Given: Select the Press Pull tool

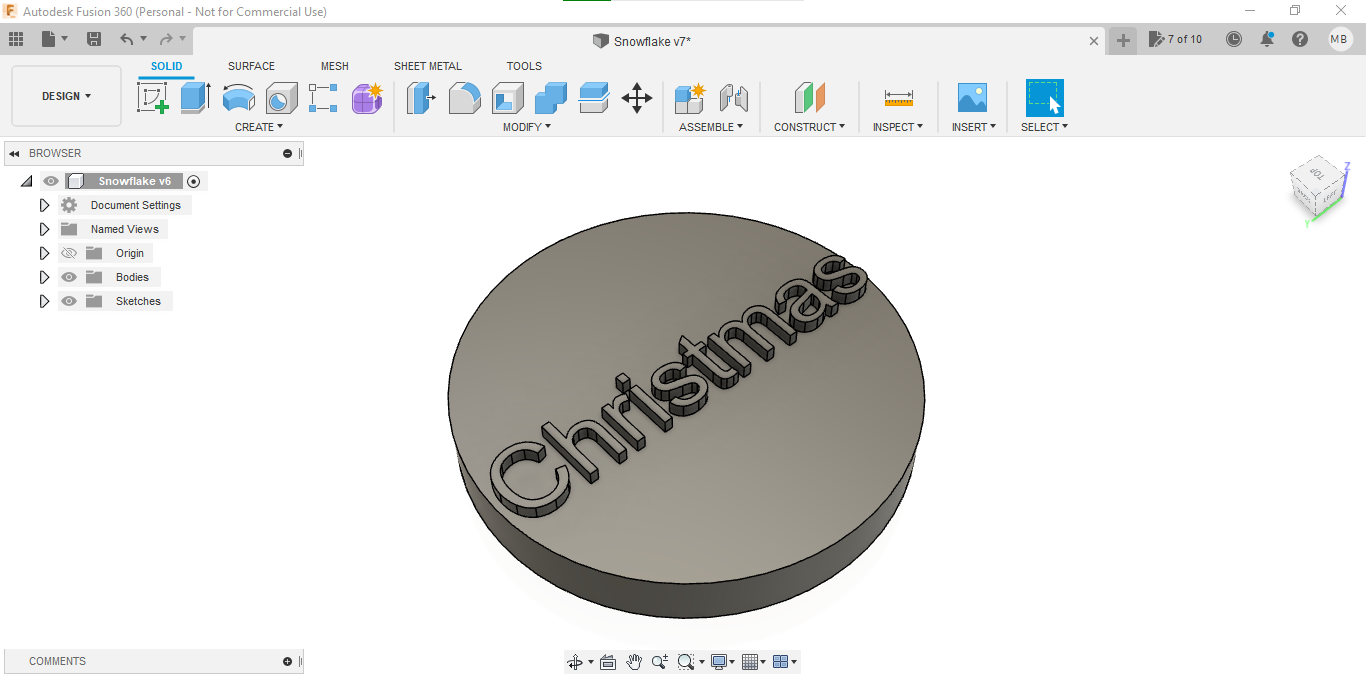Looking at the screenshot, I should tap(421, 98).
